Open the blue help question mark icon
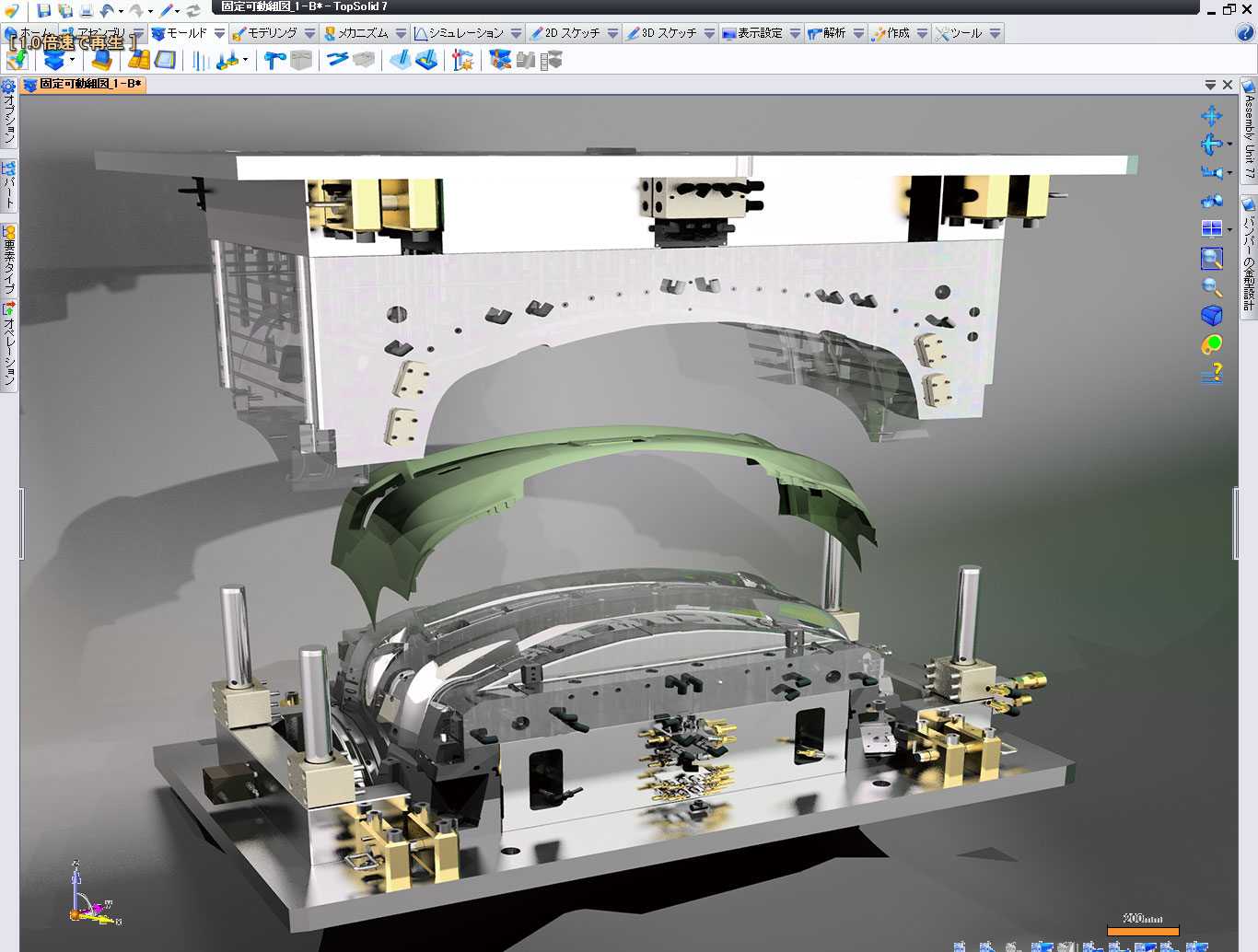The height and width of the screenshot is (952, 1258). (1244, 32)
